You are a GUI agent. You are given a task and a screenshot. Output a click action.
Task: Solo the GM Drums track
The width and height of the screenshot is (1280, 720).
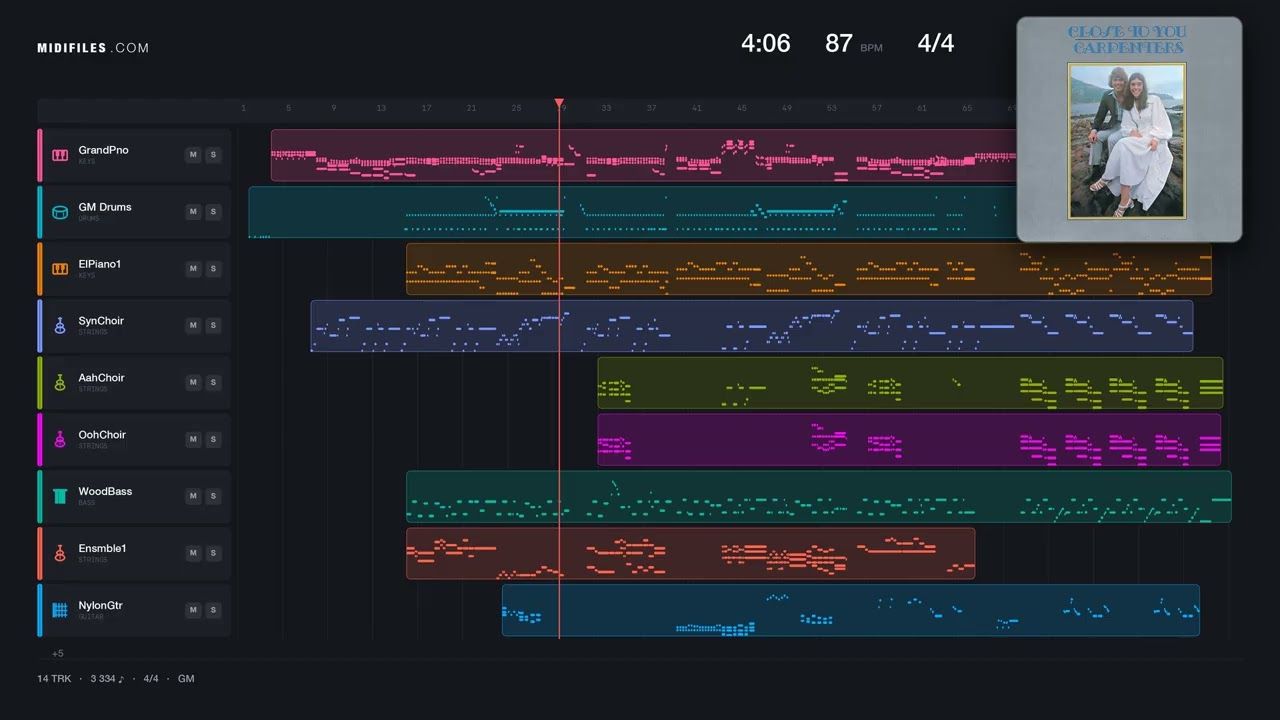point(213,212)
